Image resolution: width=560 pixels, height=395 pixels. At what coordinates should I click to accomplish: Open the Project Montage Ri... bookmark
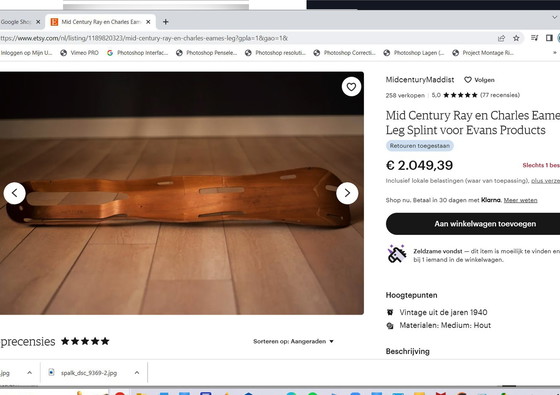point(483,53)
